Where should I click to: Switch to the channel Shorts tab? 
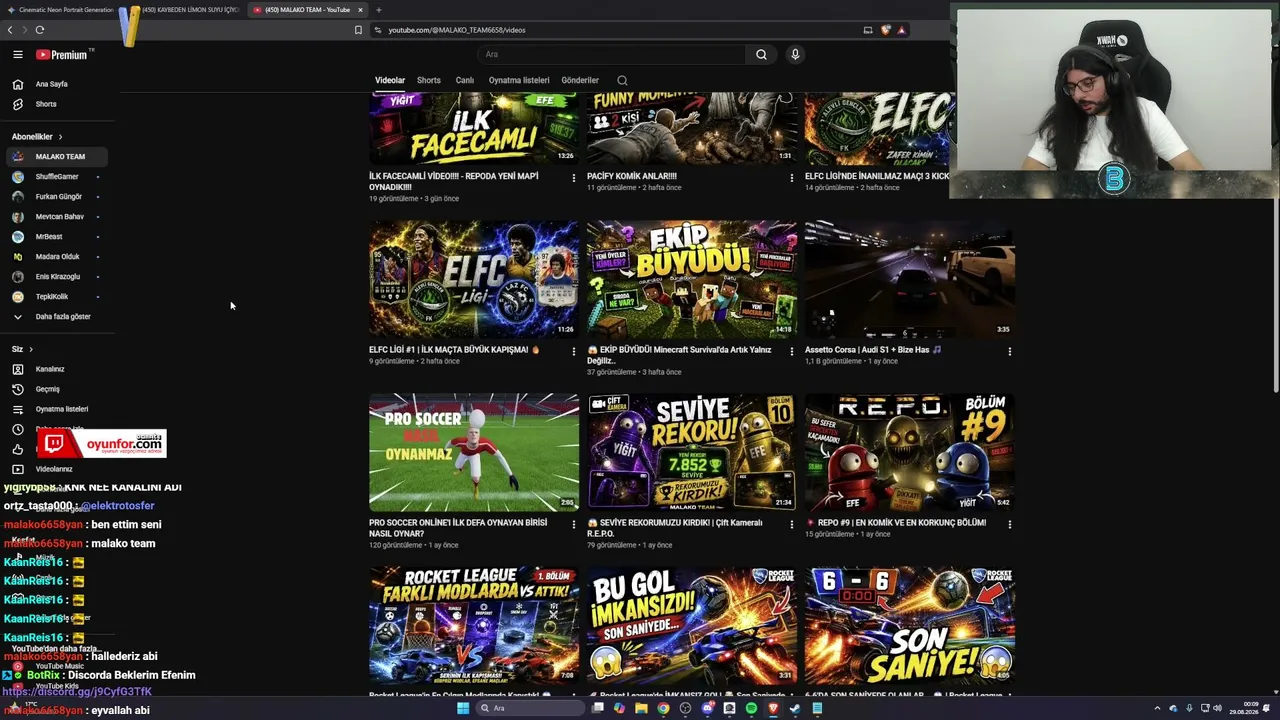coord(429,80)
